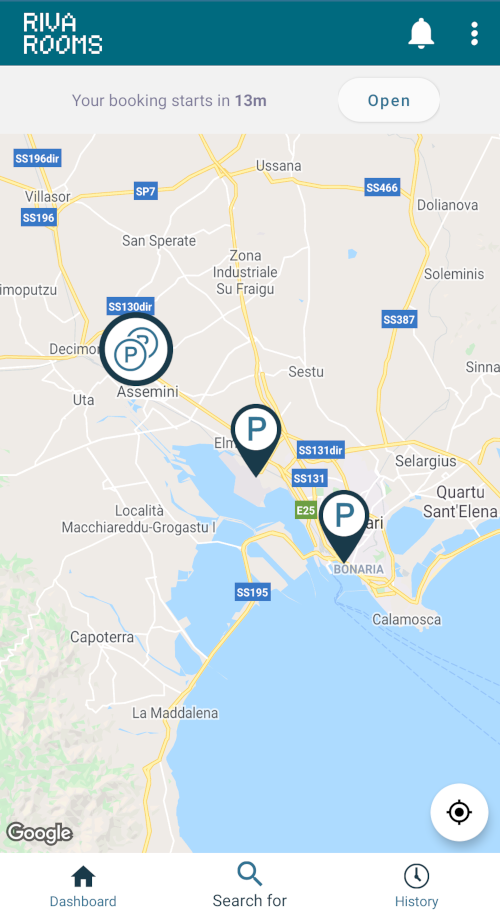
Task: Open your upcoming booking
Action: pyautogui.click(x=389, y=100)
